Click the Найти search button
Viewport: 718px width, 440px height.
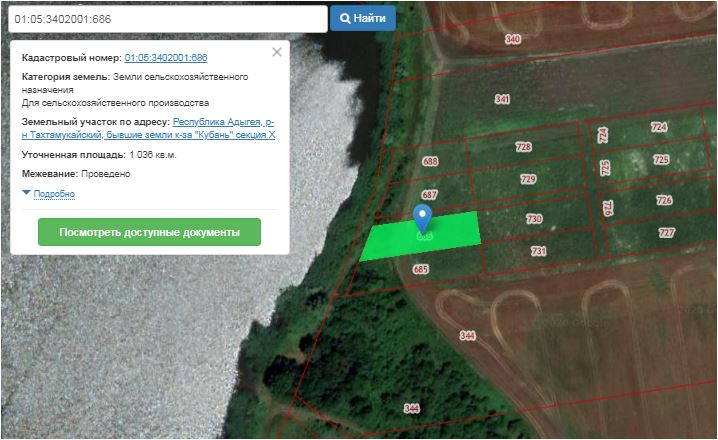click(363, 18)
